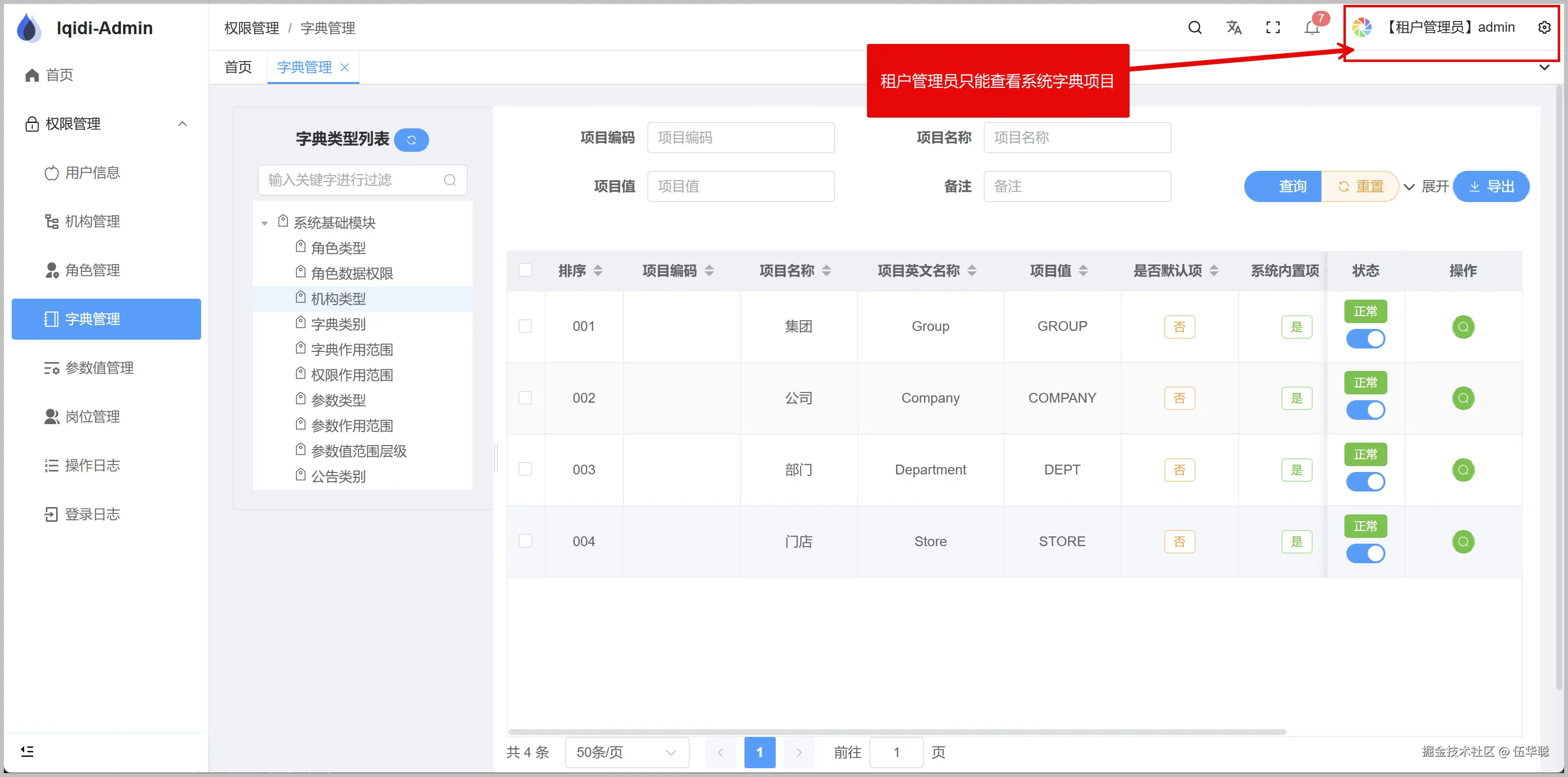Click the 导出 export button

tap(1491, 187)
